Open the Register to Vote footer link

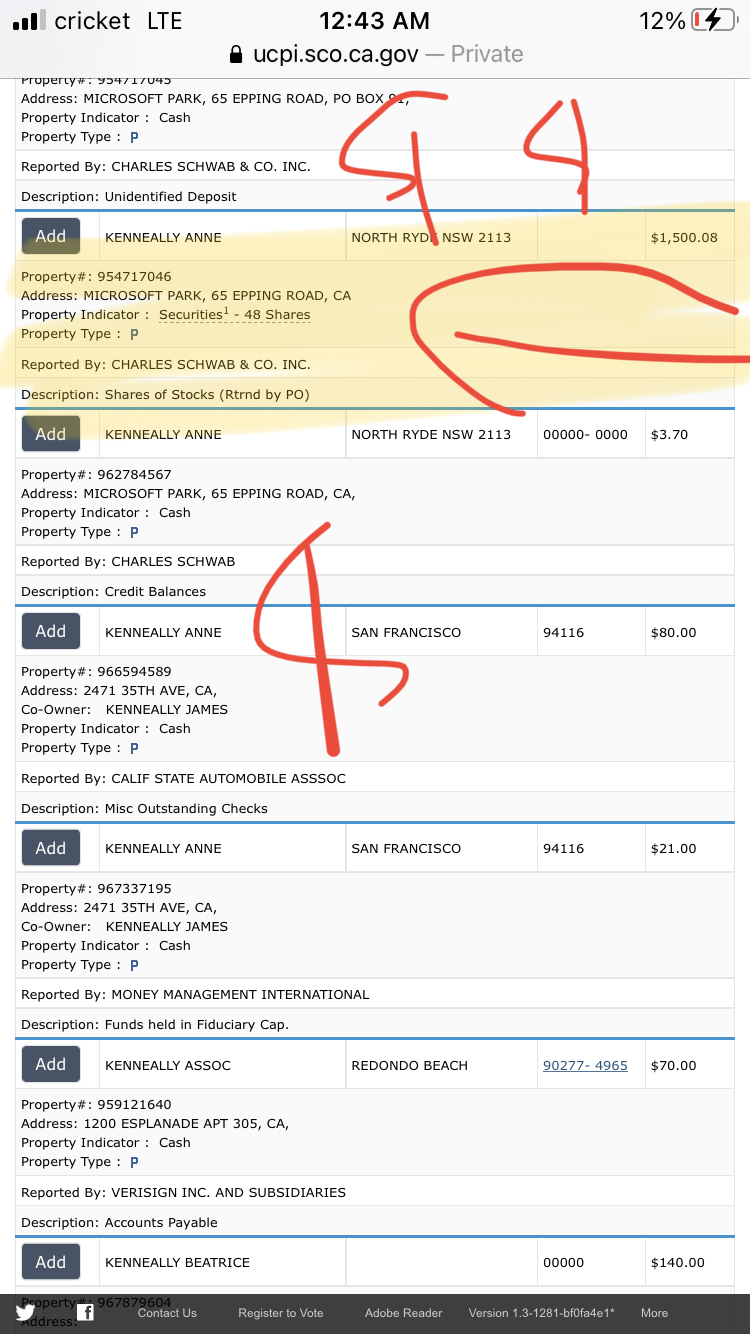pyautogui.click(x=281, y=1313)
